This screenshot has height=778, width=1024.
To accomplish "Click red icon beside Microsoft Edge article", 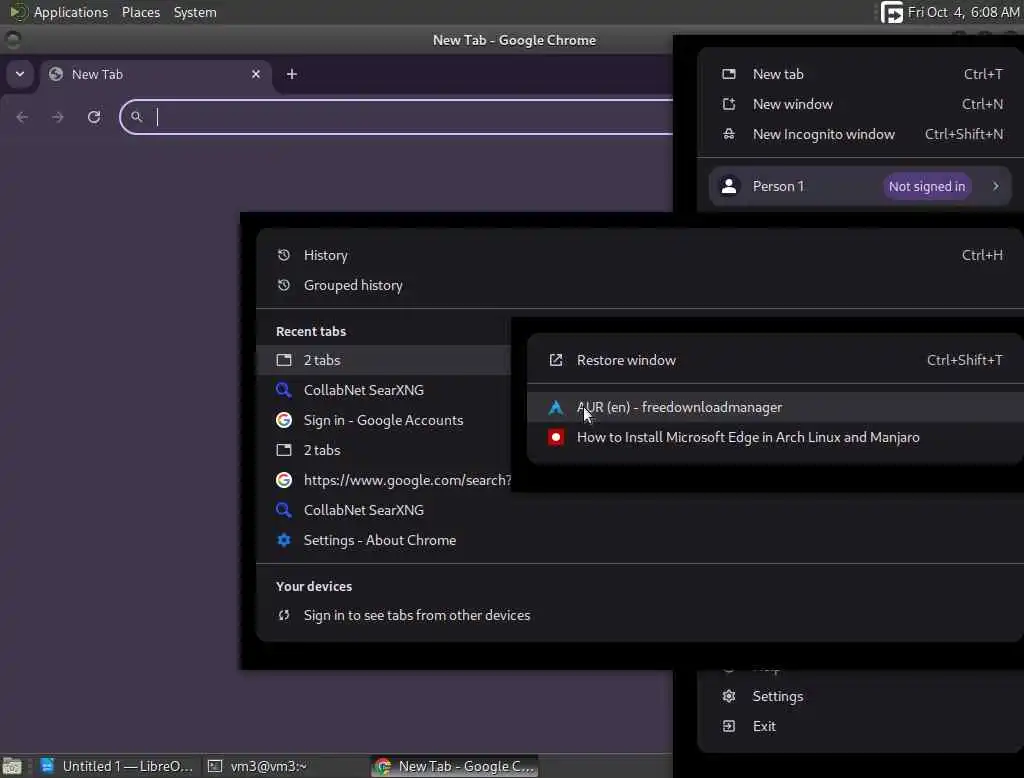I will point(556,438).
